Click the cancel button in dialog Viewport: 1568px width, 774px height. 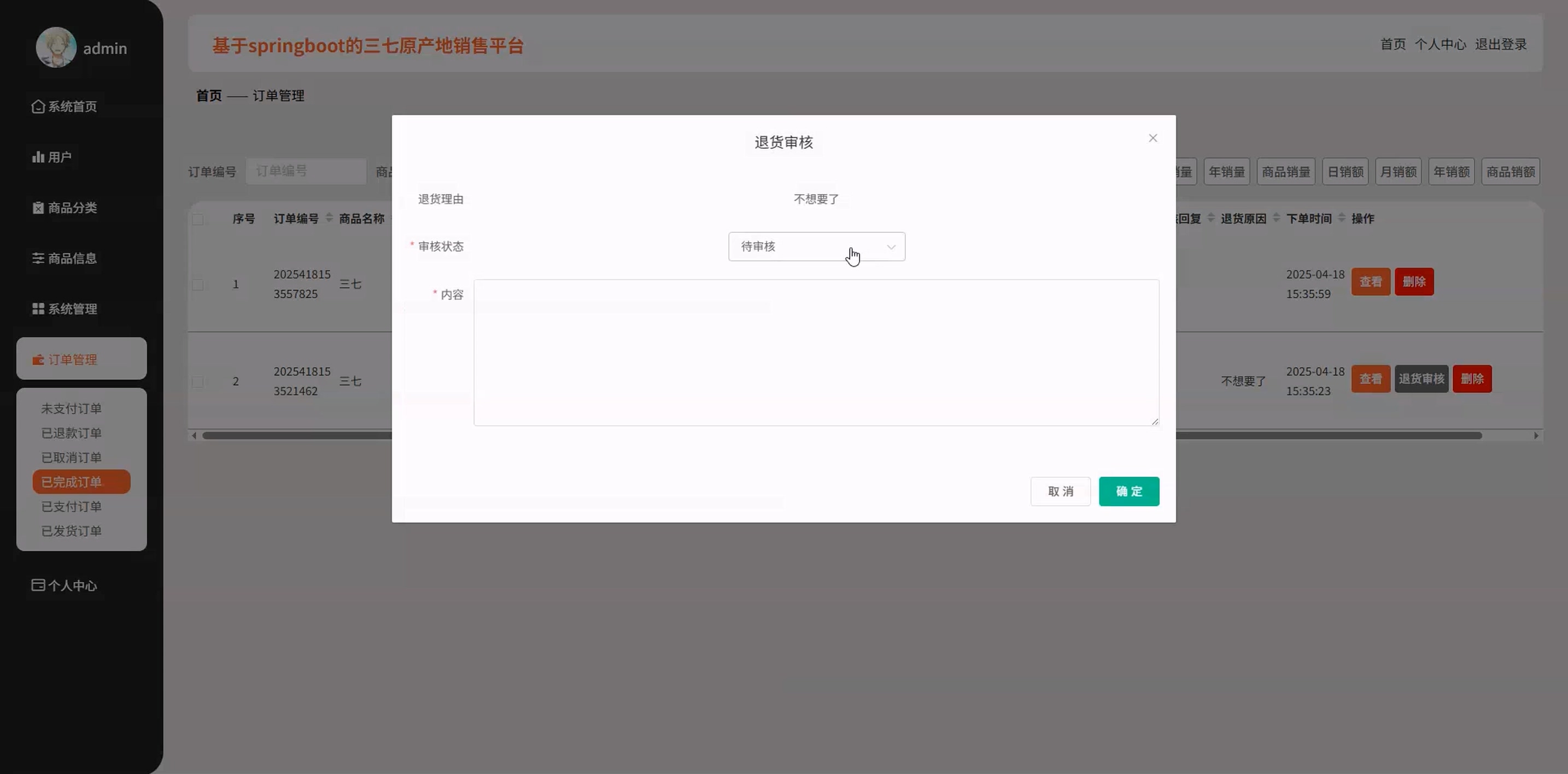[x=1060, y=491]
